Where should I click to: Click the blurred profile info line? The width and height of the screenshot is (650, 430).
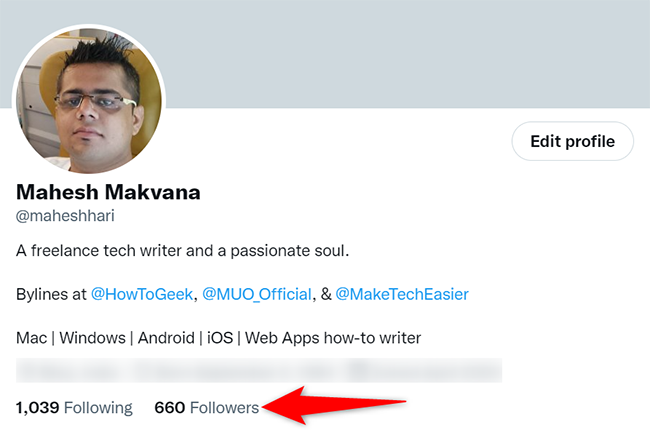tap(258, 372)
